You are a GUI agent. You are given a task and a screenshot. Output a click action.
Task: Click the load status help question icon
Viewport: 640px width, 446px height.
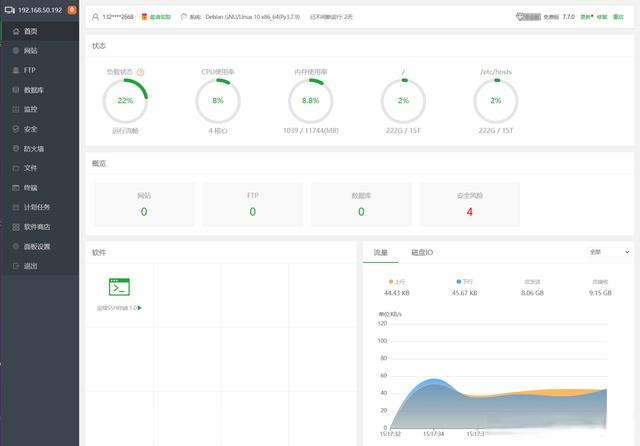click(140, 72)
